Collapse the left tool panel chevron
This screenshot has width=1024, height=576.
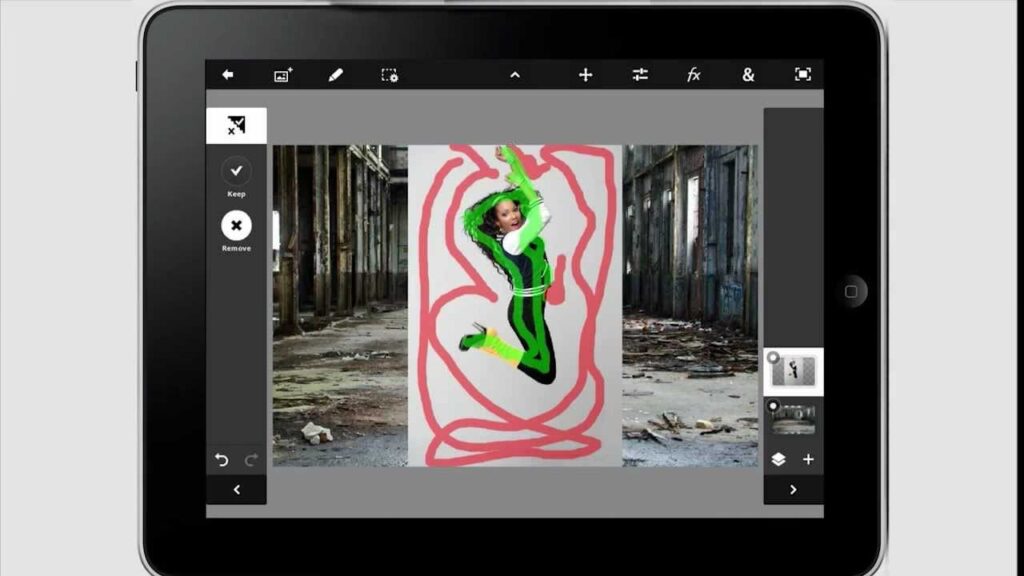[236, 490]
